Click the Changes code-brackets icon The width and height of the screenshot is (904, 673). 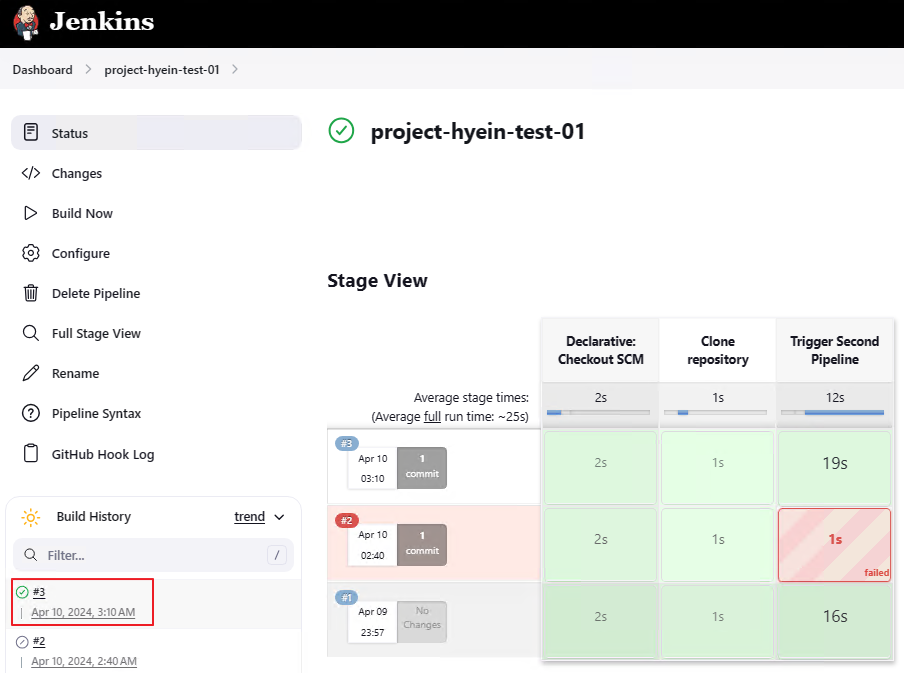tap(31, 173)
